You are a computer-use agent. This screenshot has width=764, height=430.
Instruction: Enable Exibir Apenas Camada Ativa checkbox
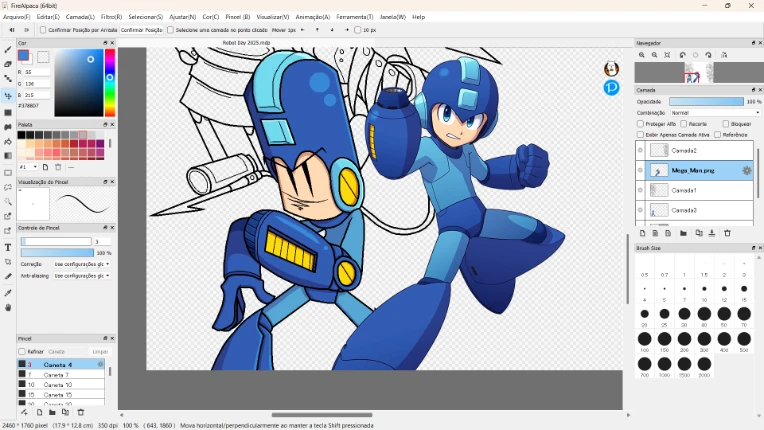point(640,134)
